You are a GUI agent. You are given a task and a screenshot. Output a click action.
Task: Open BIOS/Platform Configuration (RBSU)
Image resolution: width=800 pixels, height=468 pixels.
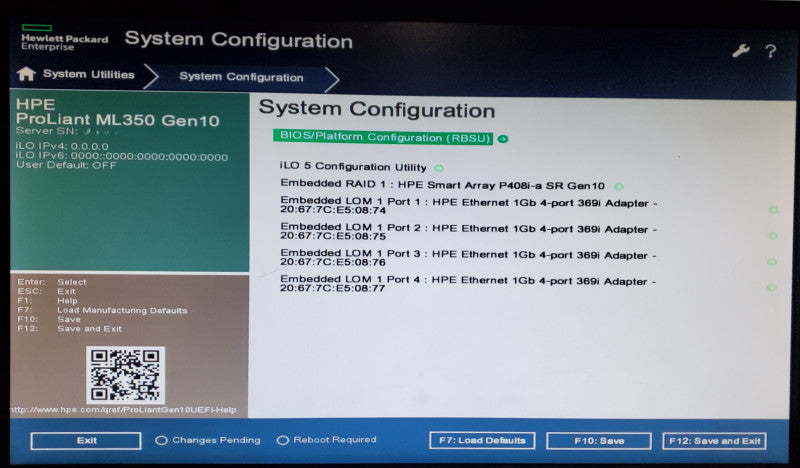(x=383, y=137)
